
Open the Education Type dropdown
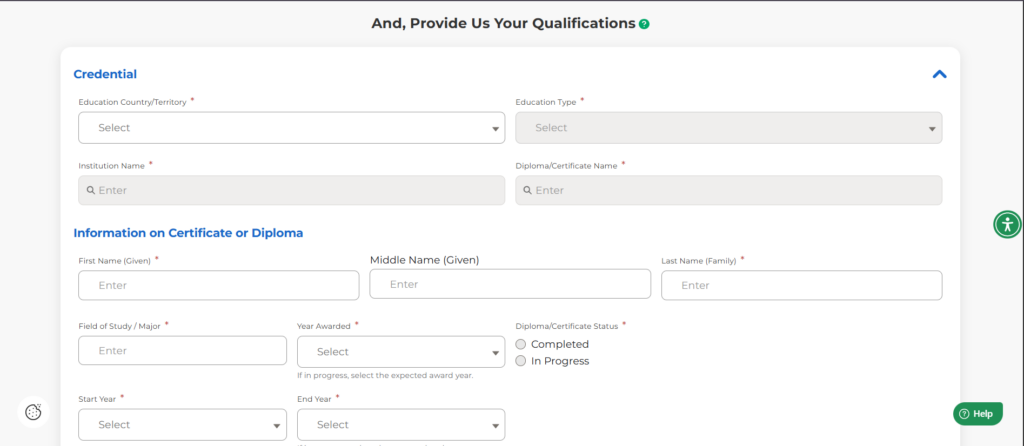(x=728, y=128)
